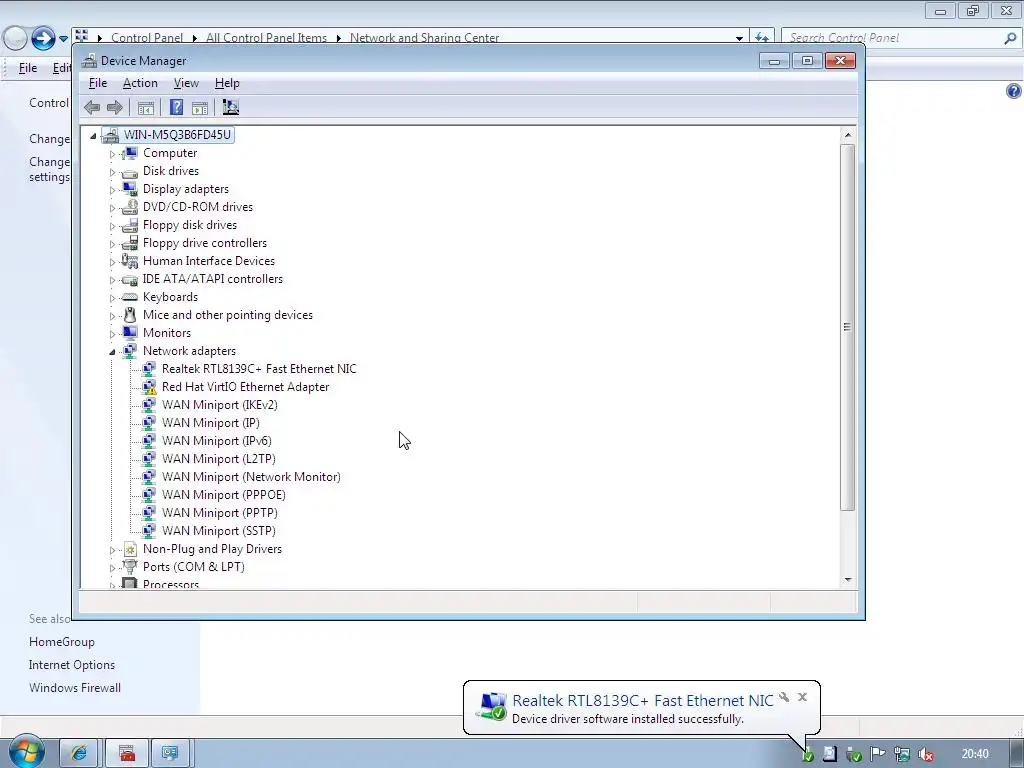Click All Control Panel Items breadcrumb

[266, 38]
